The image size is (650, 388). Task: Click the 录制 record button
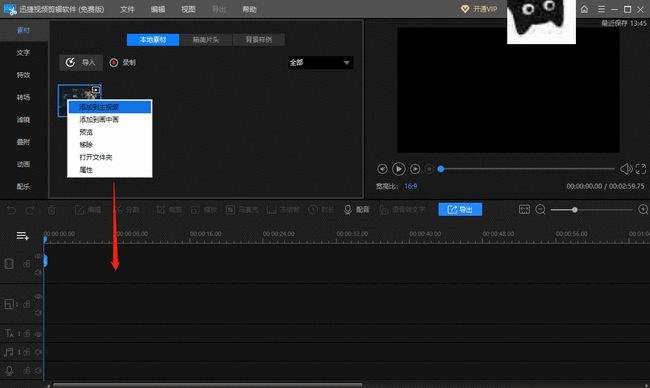click(123, 63)
